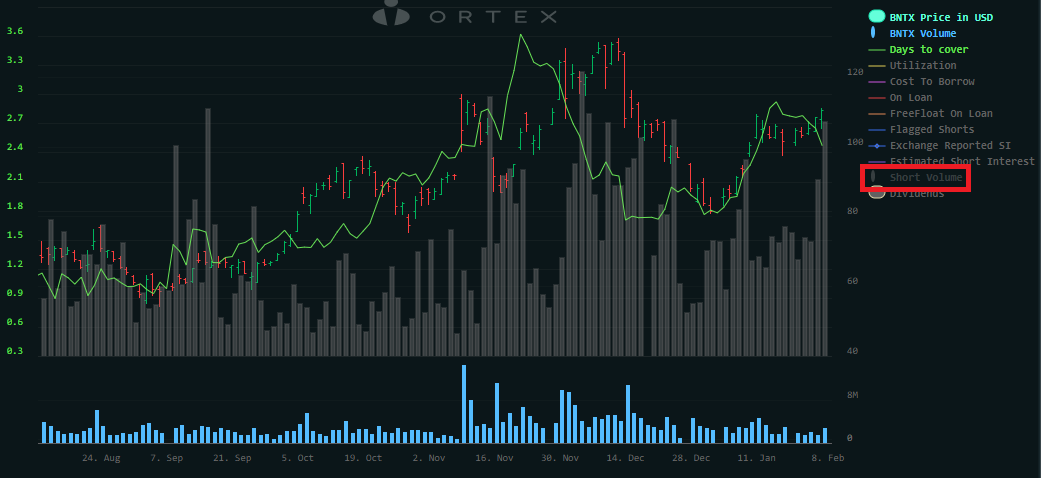Click the teal BNTX Price legend marker
This screenshot has width=1041, height=478.
(877, 17)
